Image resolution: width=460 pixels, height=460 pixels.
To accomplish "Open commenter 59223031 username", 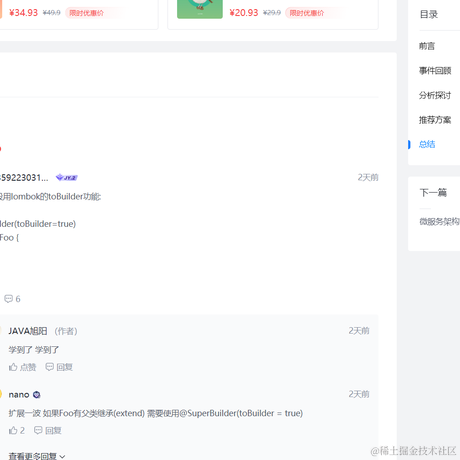I will click(24, 178).
